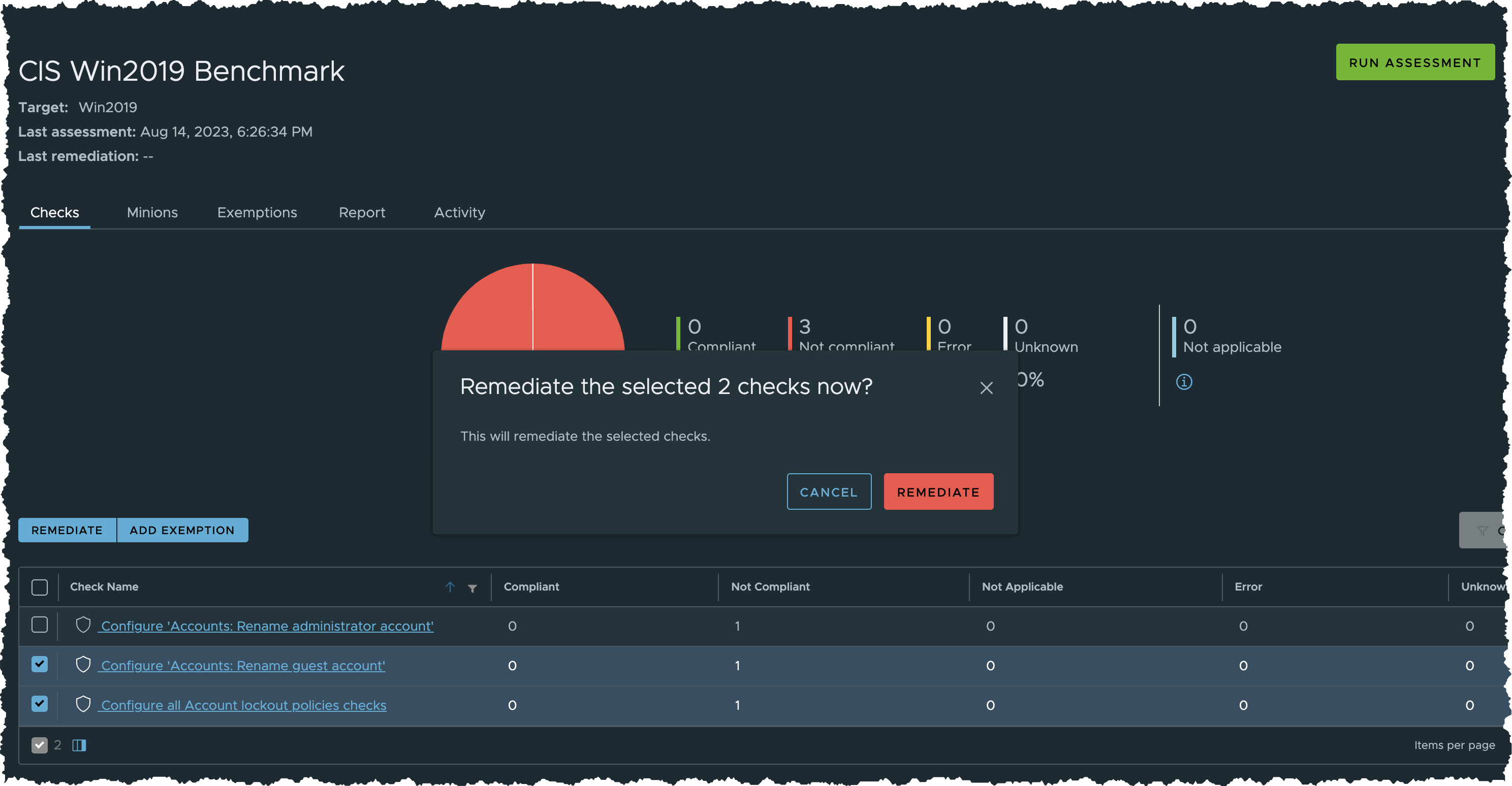Open the column toggle icon in table footer
1512x786 pixels.
[x=79, y=745]
